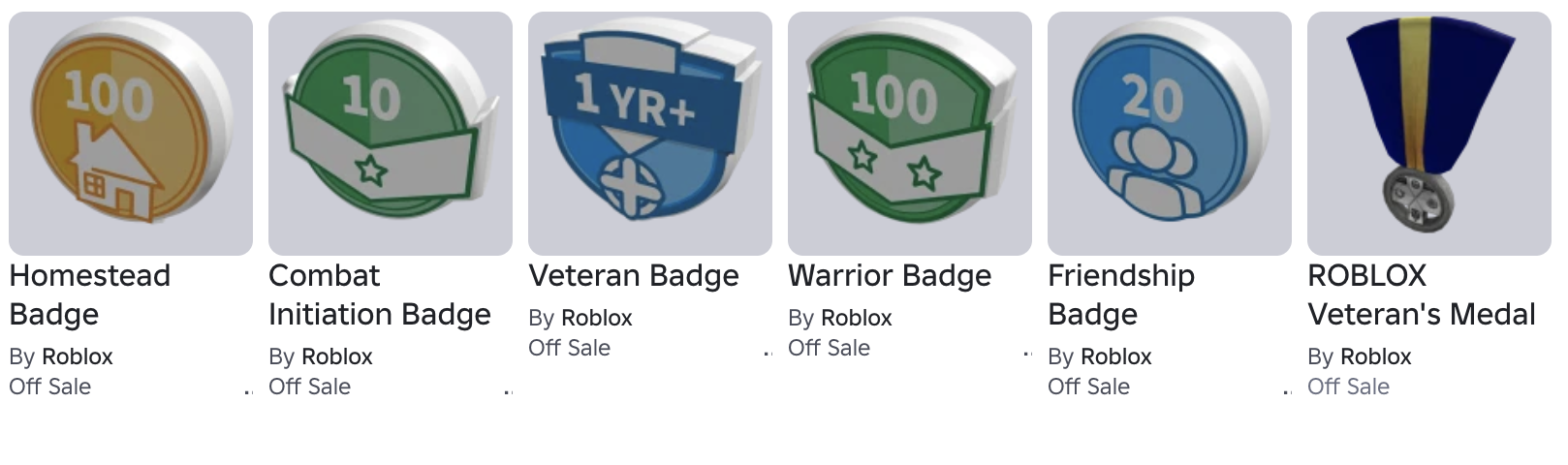Screen dimensions: 1568x465
Task: Click Roblox creator link under Warrior Badge
Action: [x=857, y=318]
